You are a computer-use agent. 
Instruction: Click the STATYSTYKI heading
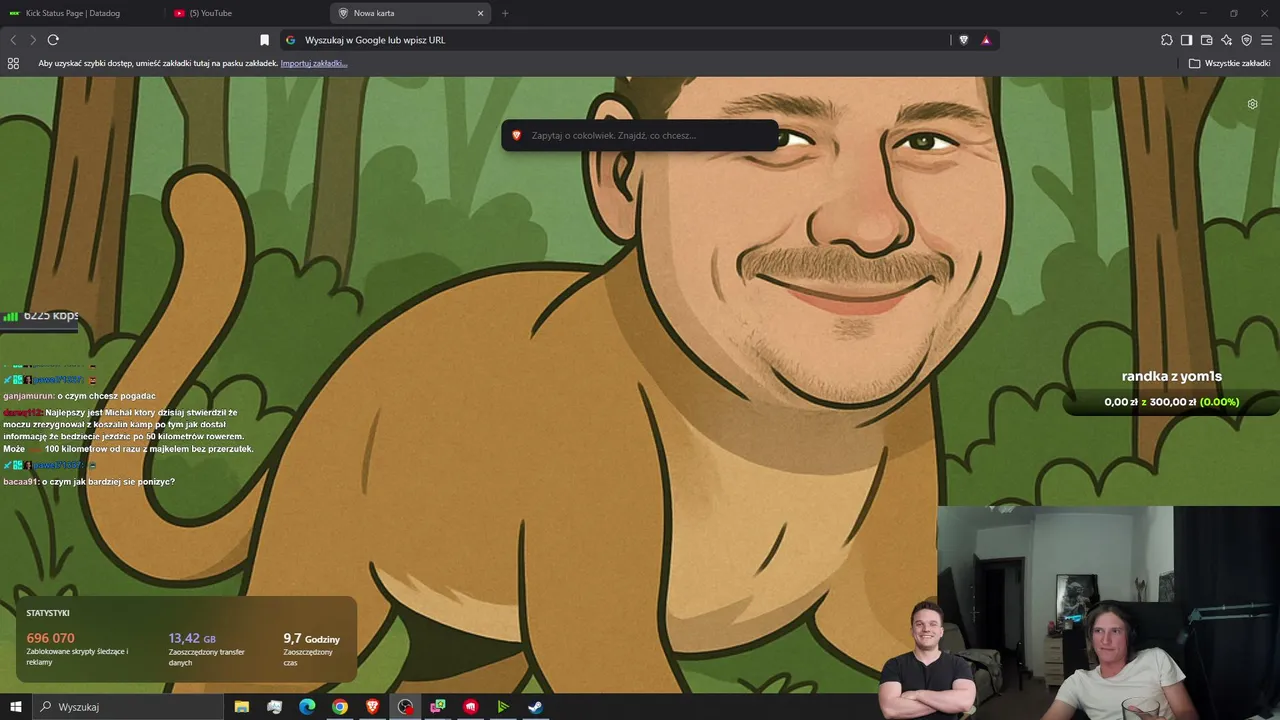[x=48, y=613]
